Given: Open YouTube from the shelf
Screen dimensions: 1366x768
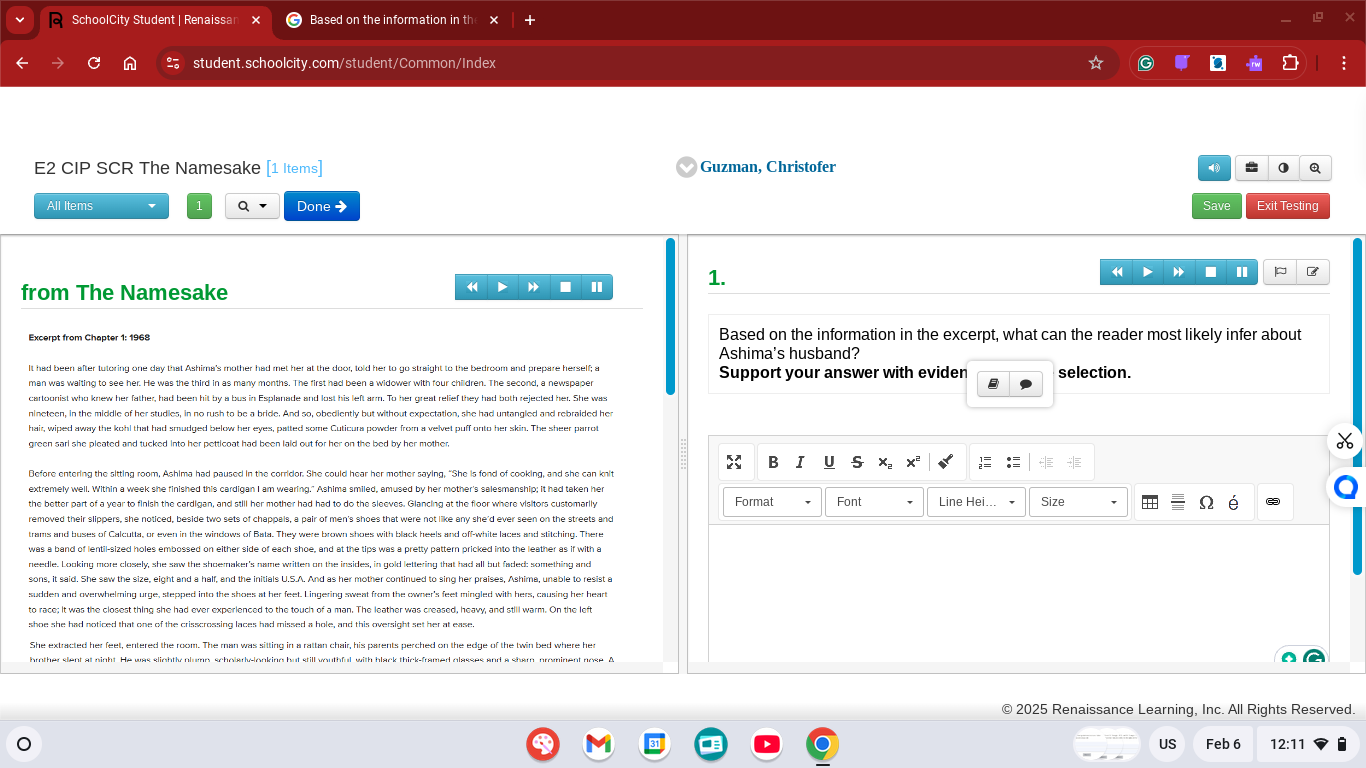Looking at the screenshot, I should click(767, 744).
